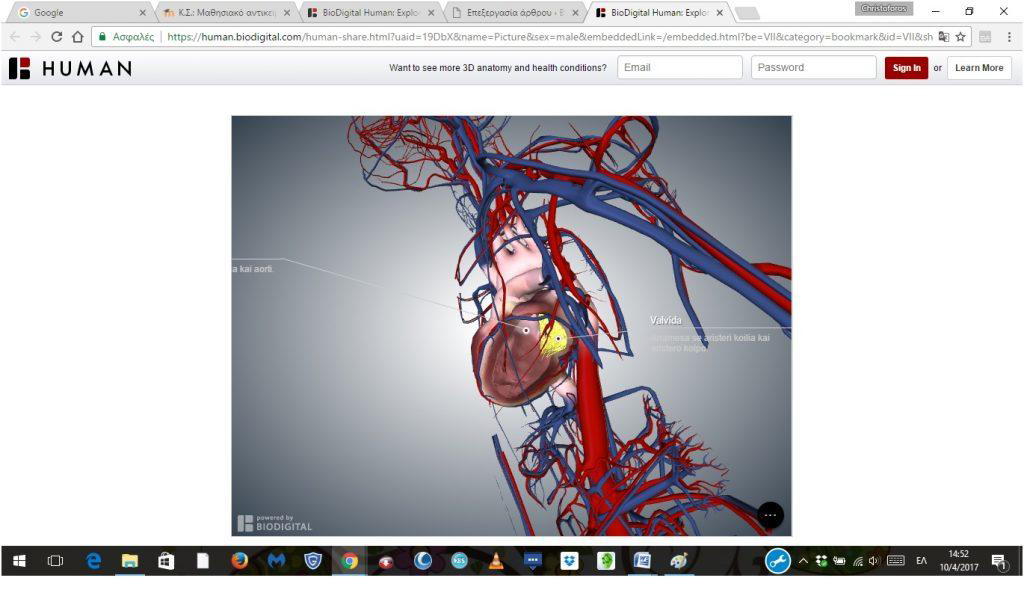Click the HUMAN logo in the page header
The image size is (1024, 589).
click(70, 68)
